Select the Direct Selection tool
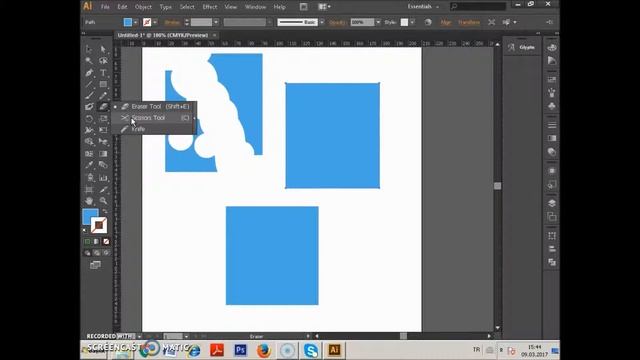The width and height of the screenshot is (640, 360). (x=103, y=49)
